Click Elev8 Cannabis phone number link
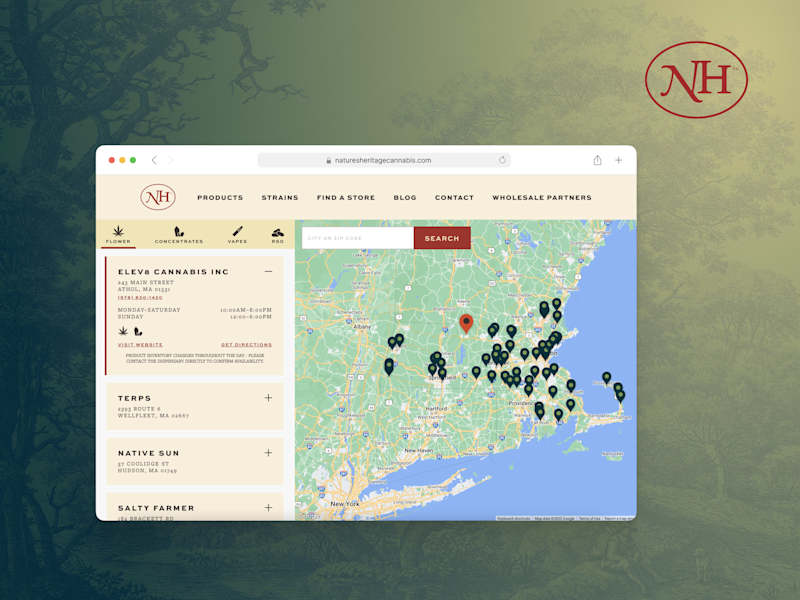Image resolution: width=800 pixels, height=600 pixels. coord(140,297)
